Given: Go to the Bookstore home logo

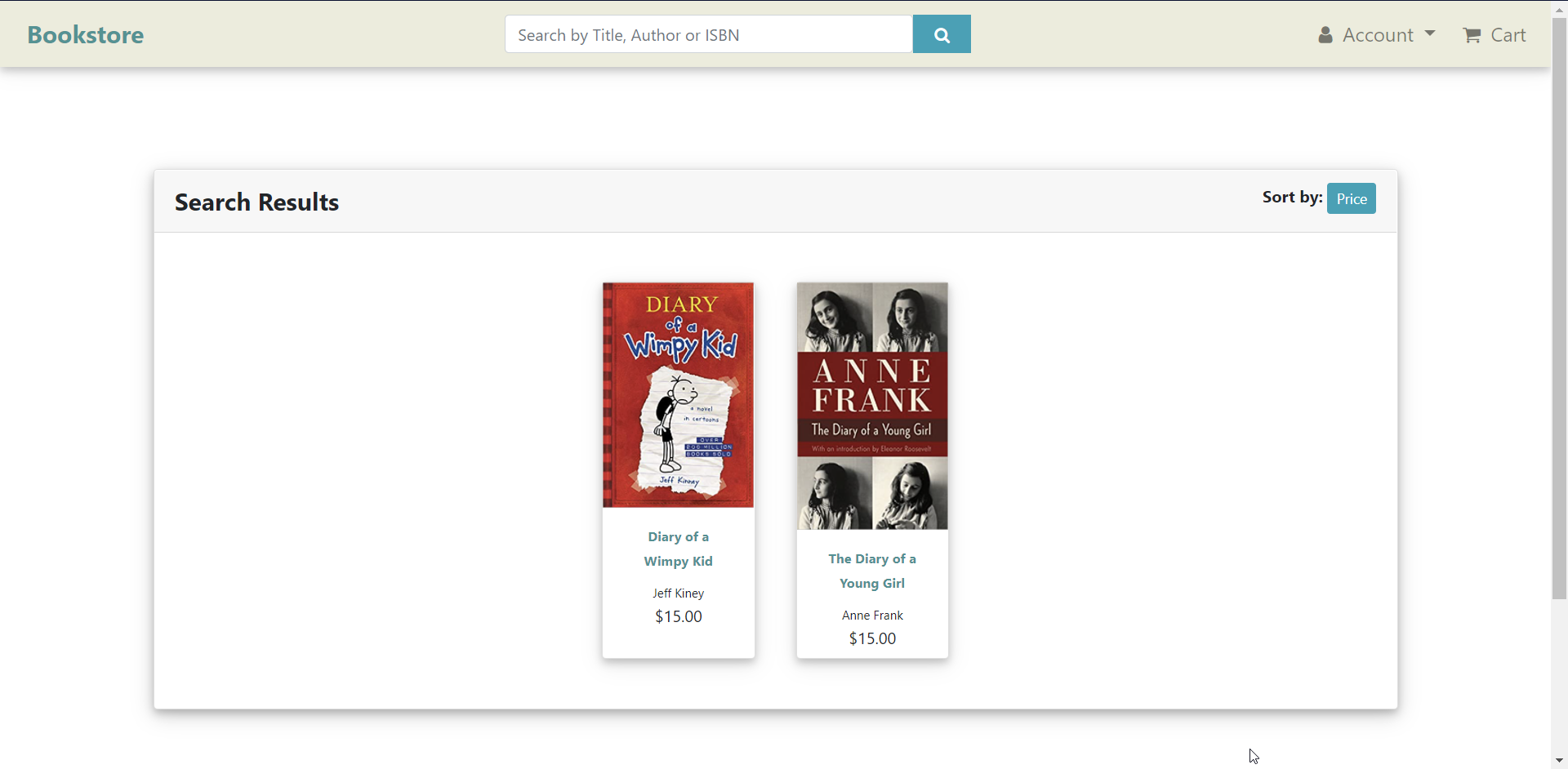Looking at the screenshot, I should [86, 35].
